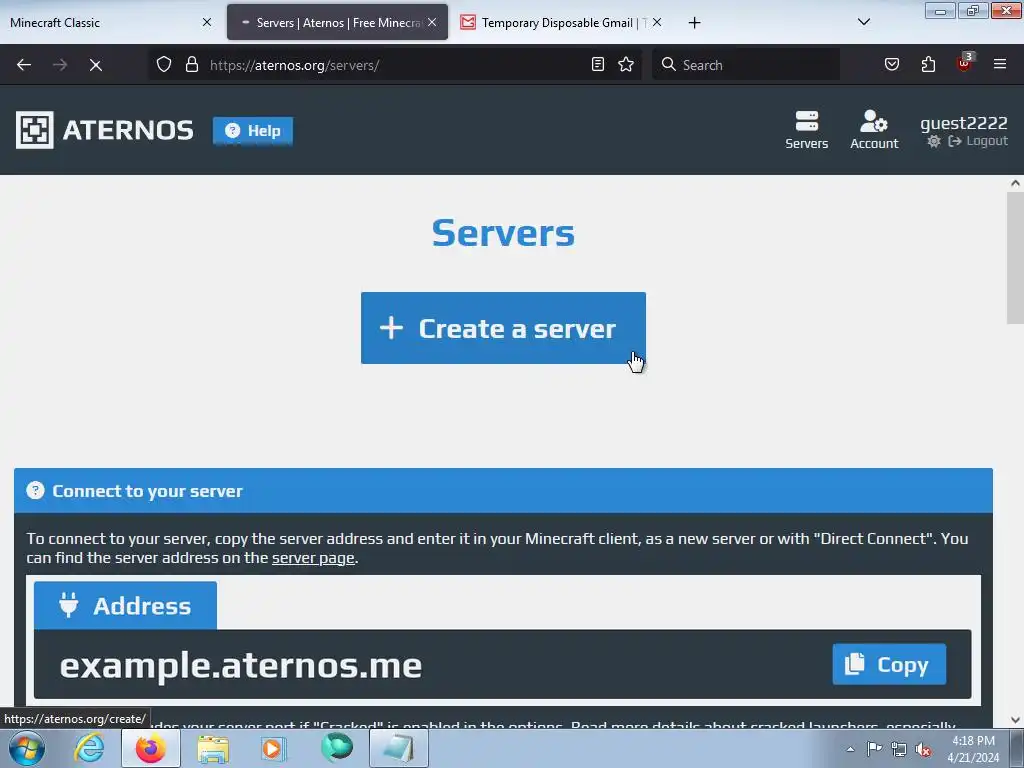Click Create a server button

(503, 328)
